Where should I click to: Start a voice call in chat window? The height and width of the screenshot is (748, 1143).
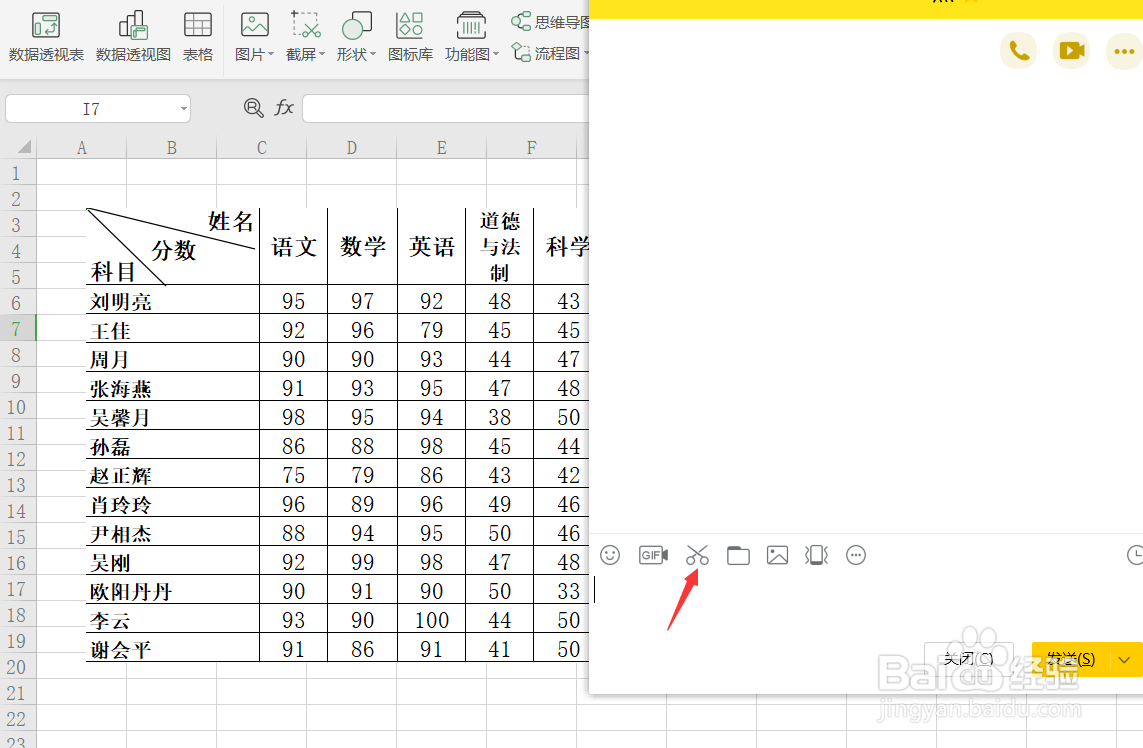click(1018, 50)
